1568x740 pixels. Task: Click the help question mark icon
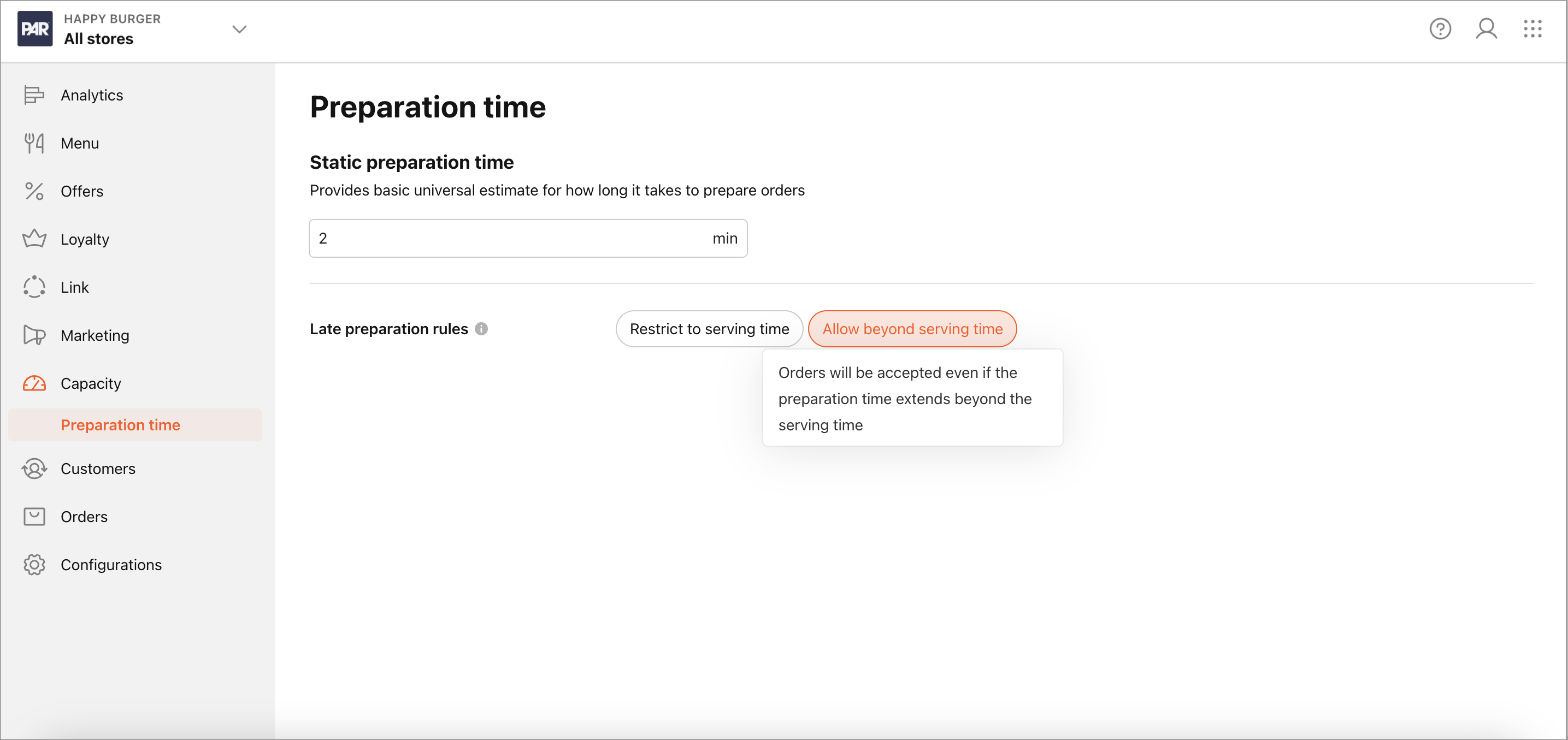(1440, 28)
